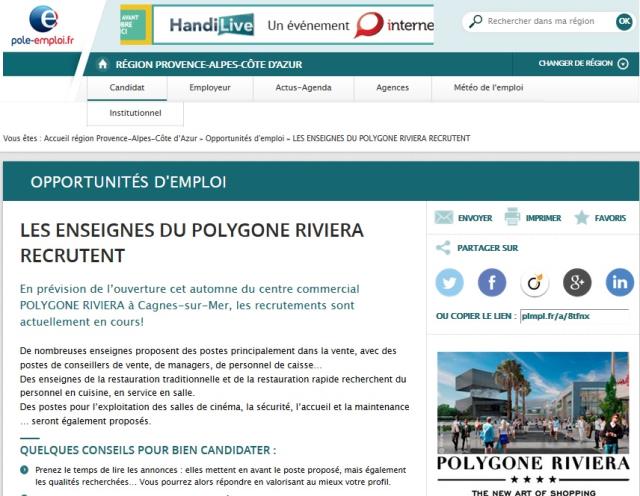Click the home icon in region bar
Image resolution: width=640 pixels, height=496 pixels.
pyautogui.click(x=103, y=64)
